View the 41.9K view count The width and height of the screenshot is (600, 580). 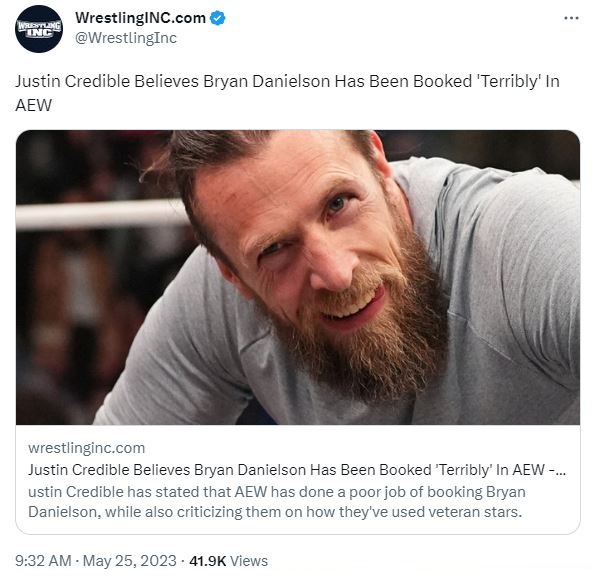click(207, 561)
